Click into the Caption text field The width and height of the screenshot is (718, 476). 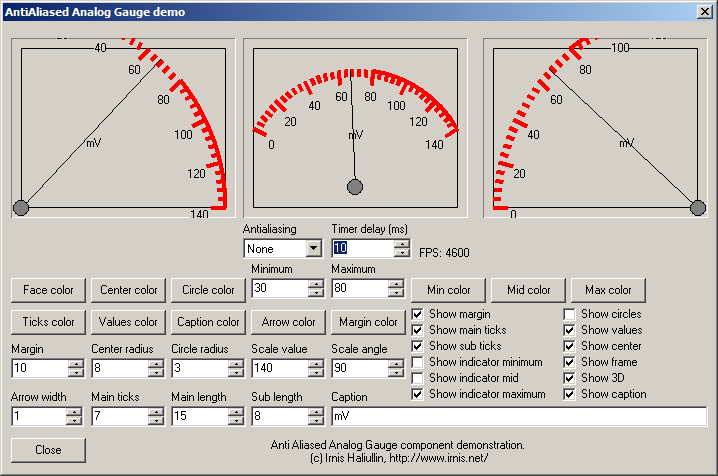(x=518, y=416)
